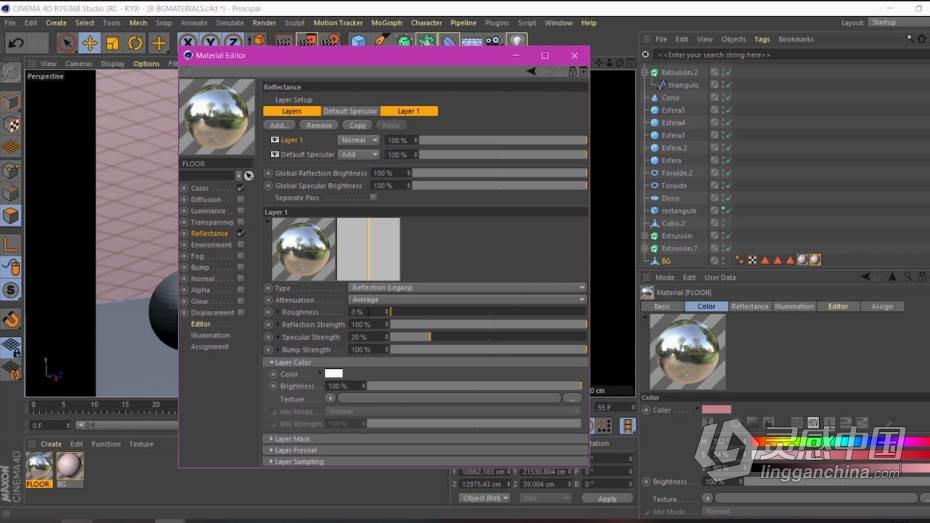The image size is (930, 523).
Task: Open the Type Reflection (Legacy) dropdown
Action: click(x=467, y=288)
